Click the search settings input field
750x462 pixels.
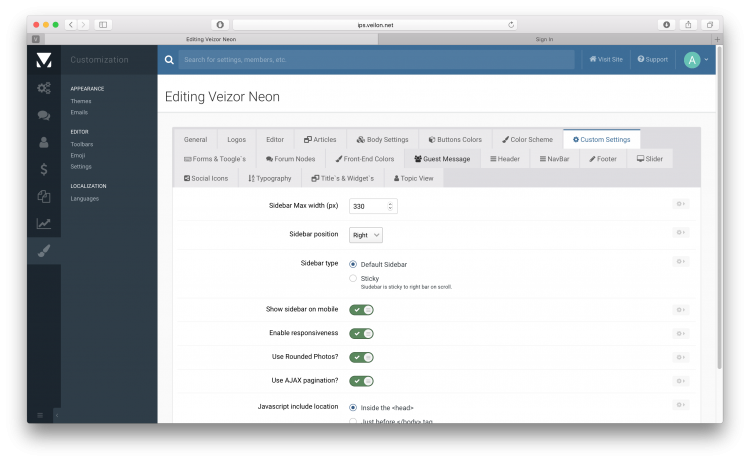point(376,60)
